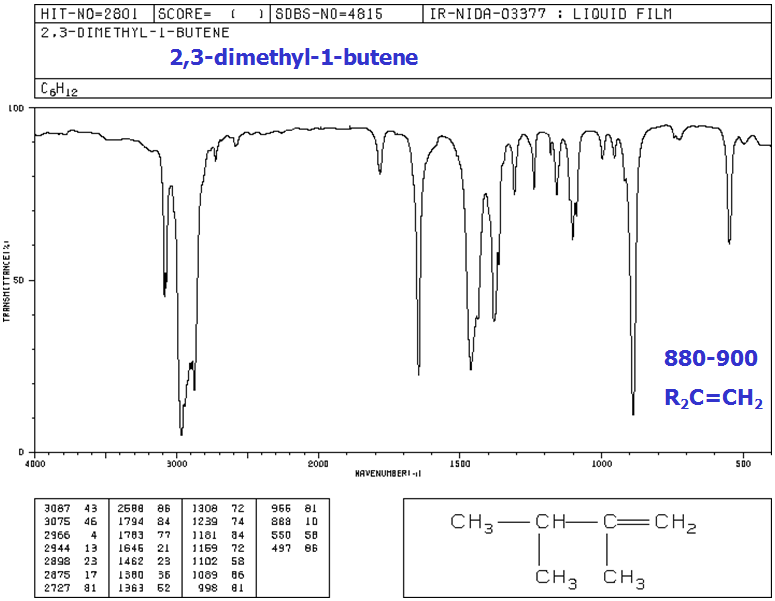Click the deepest absorption peak near 888
Screen dimensions: 775x601
tap(633, 410)
